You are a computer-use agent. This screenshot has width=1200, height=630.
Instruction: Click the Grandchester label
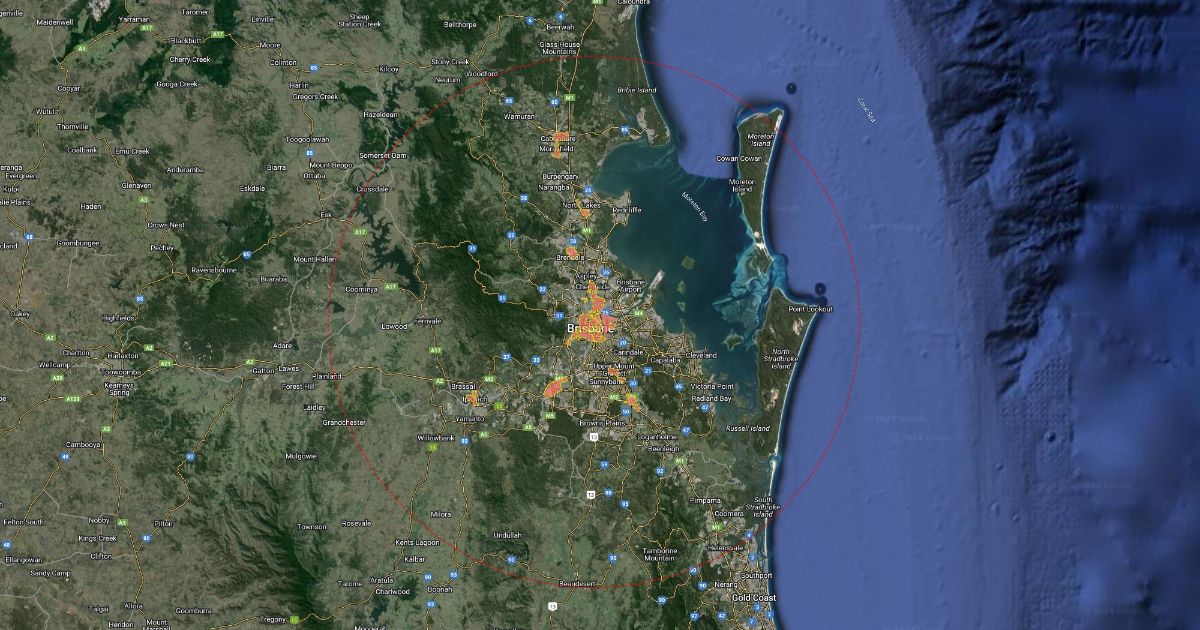pos(344,422)
